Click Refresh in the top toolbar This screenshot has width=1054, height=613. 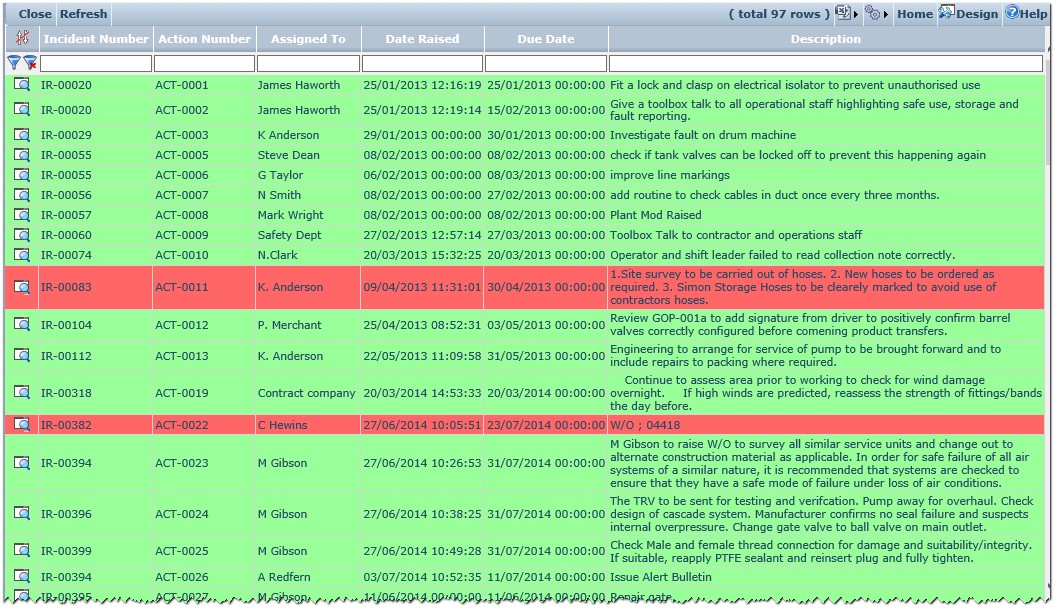tap(83, 14)
